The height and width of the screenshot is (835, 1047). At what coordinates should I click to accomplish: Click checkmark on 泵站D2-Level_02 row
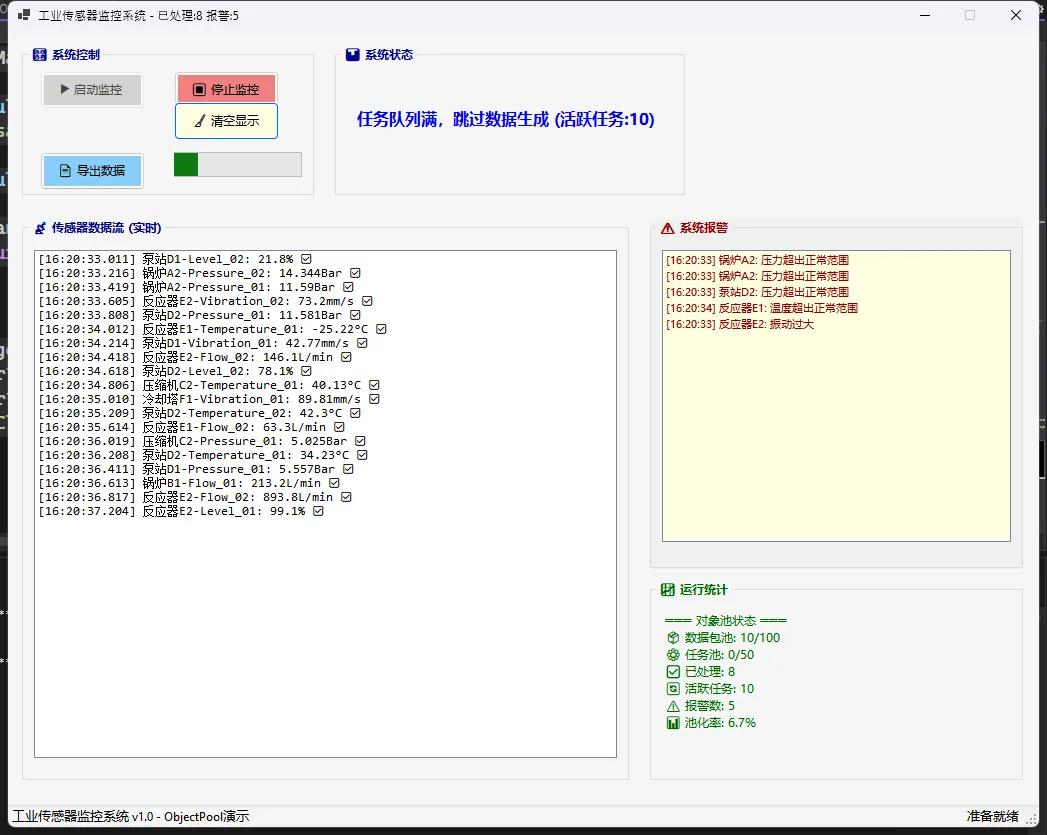coord(306,371)
